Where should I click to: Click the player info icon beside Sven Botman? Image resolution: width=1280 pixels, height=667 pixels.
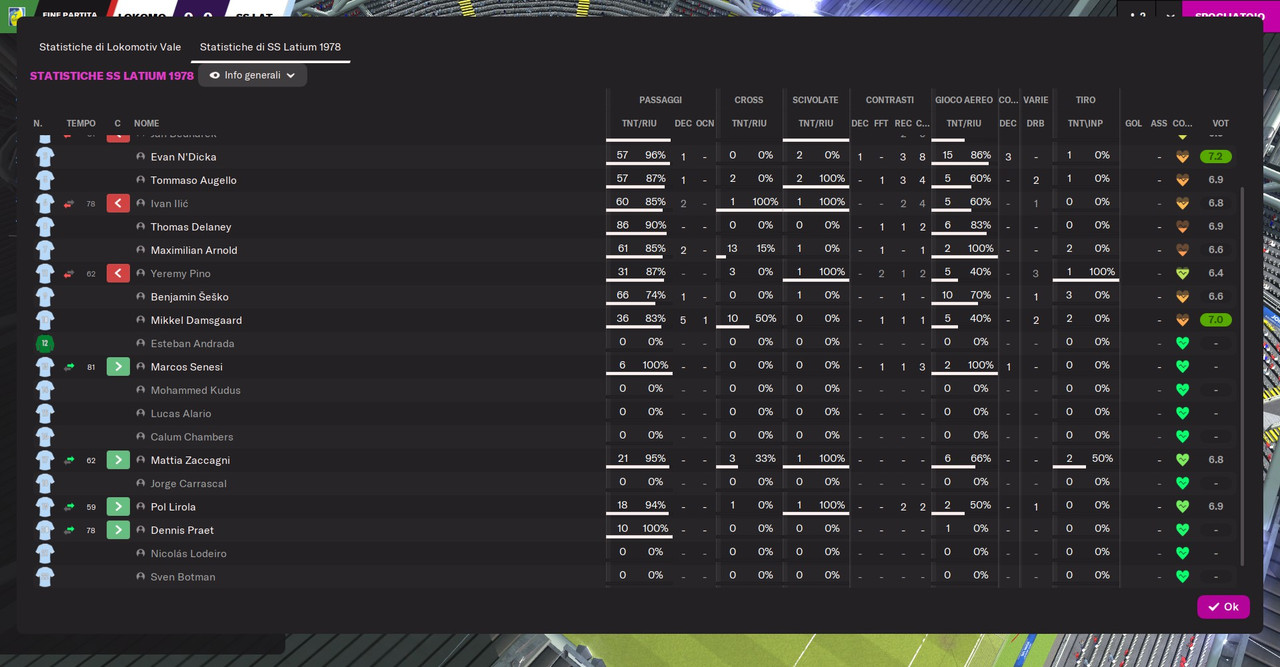point(141,577)
